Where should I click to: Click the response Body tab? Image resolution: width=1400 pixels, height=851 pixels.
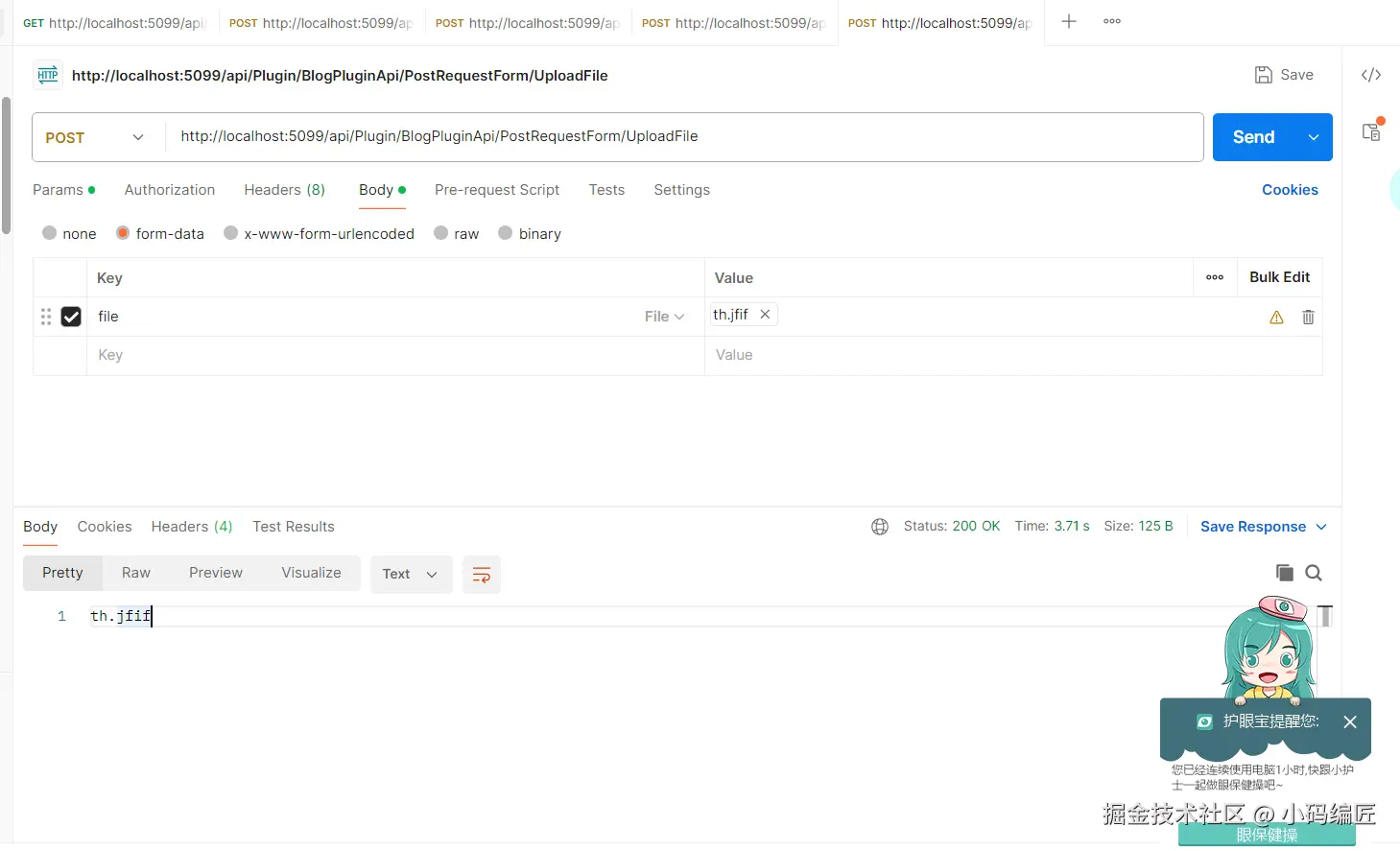40,527
